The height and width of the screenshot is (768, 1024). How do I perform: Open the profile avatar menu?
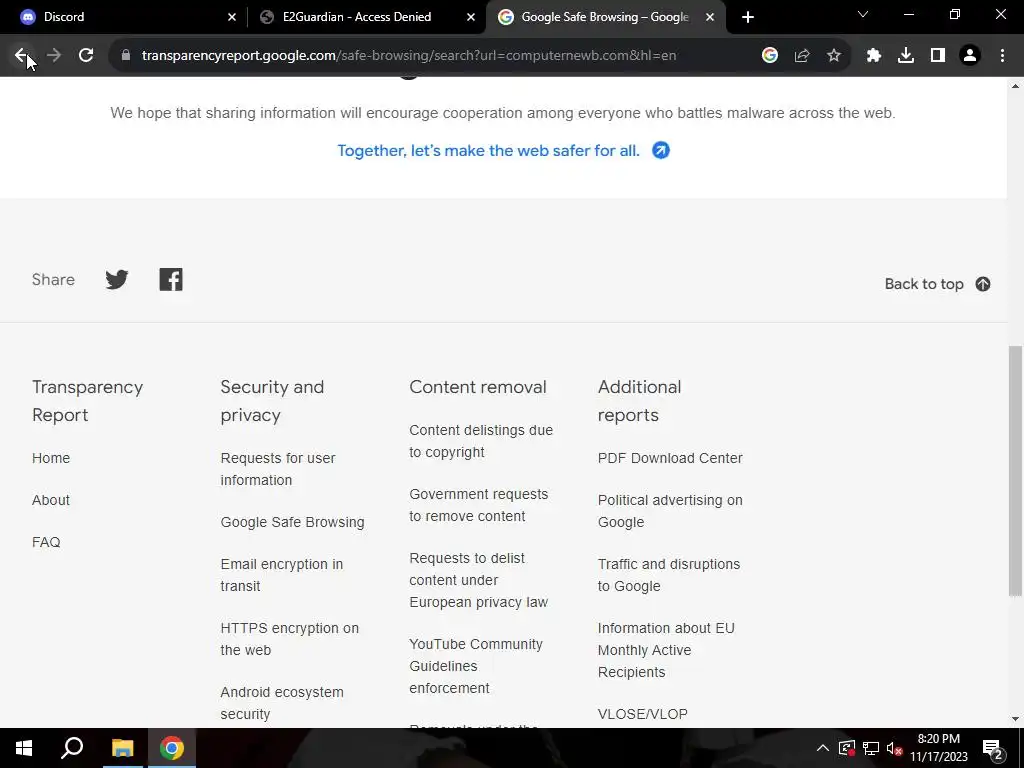pos(970,56)
